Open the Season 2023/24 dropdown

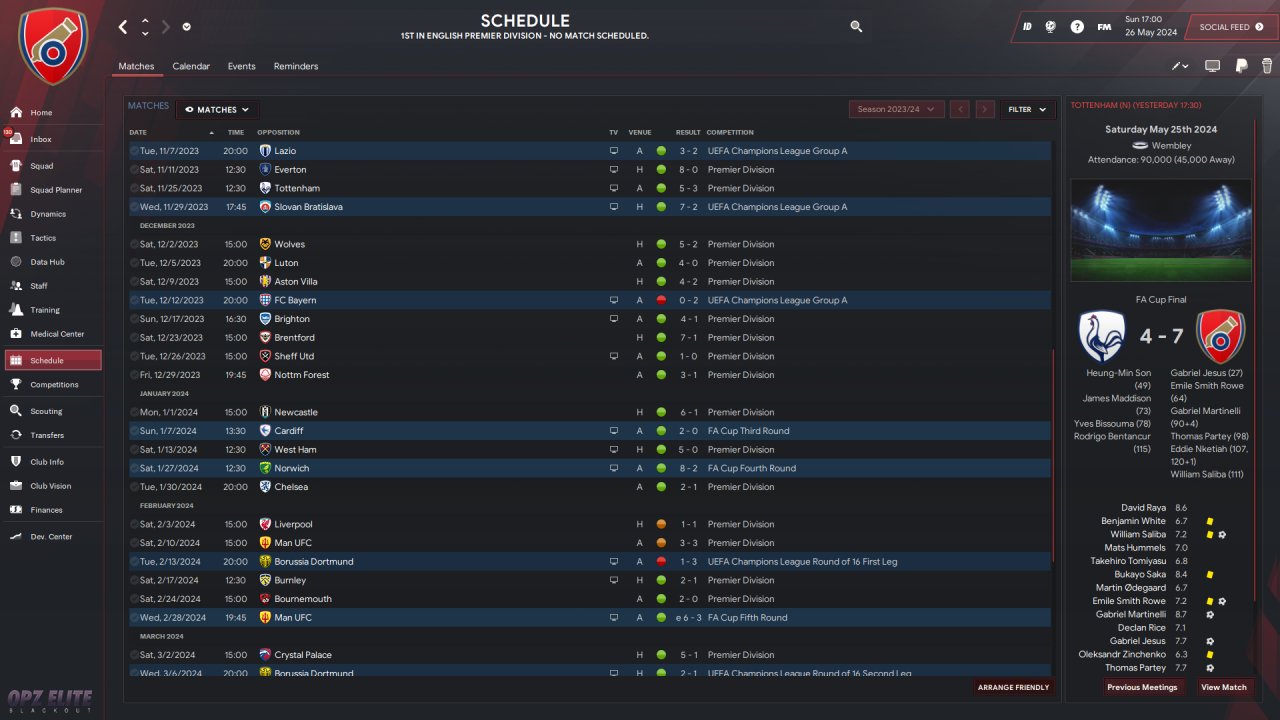pos(897,110)
